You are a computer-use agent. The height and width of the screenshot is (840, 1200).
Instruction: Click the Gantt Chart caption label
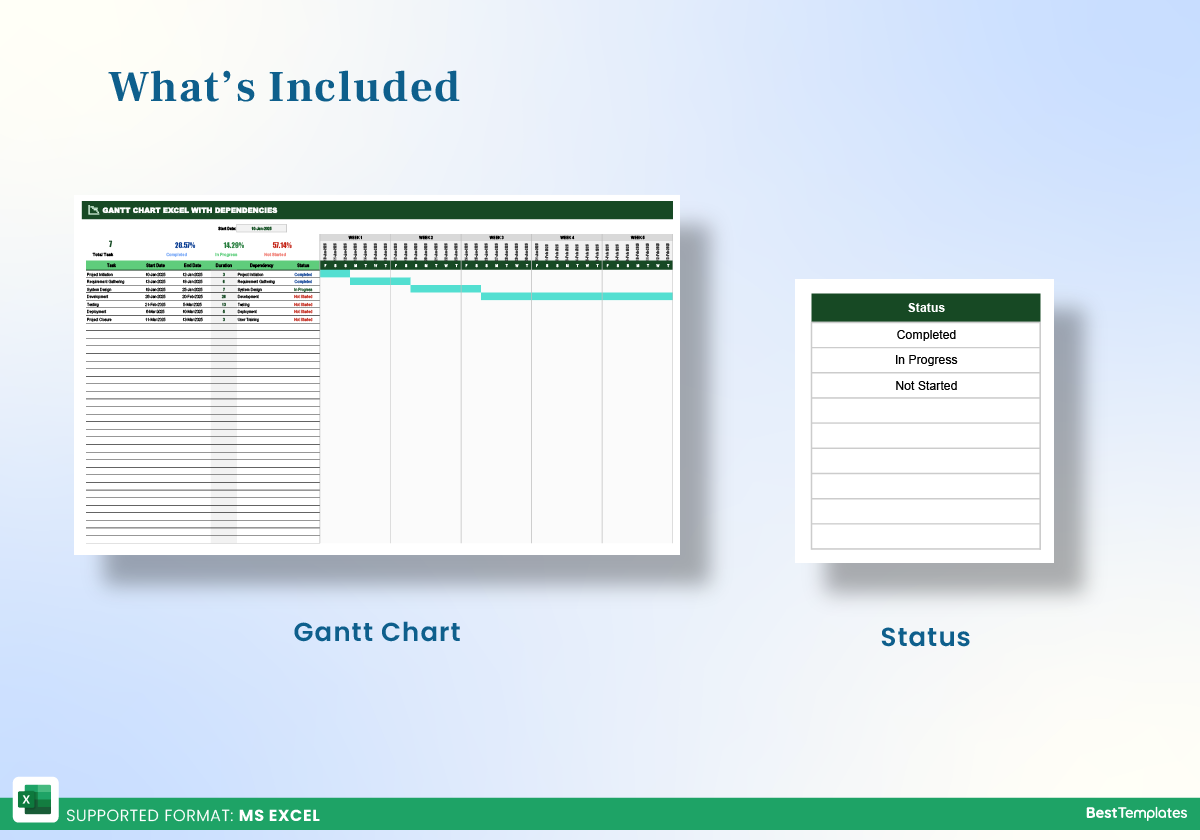point(377,632)
